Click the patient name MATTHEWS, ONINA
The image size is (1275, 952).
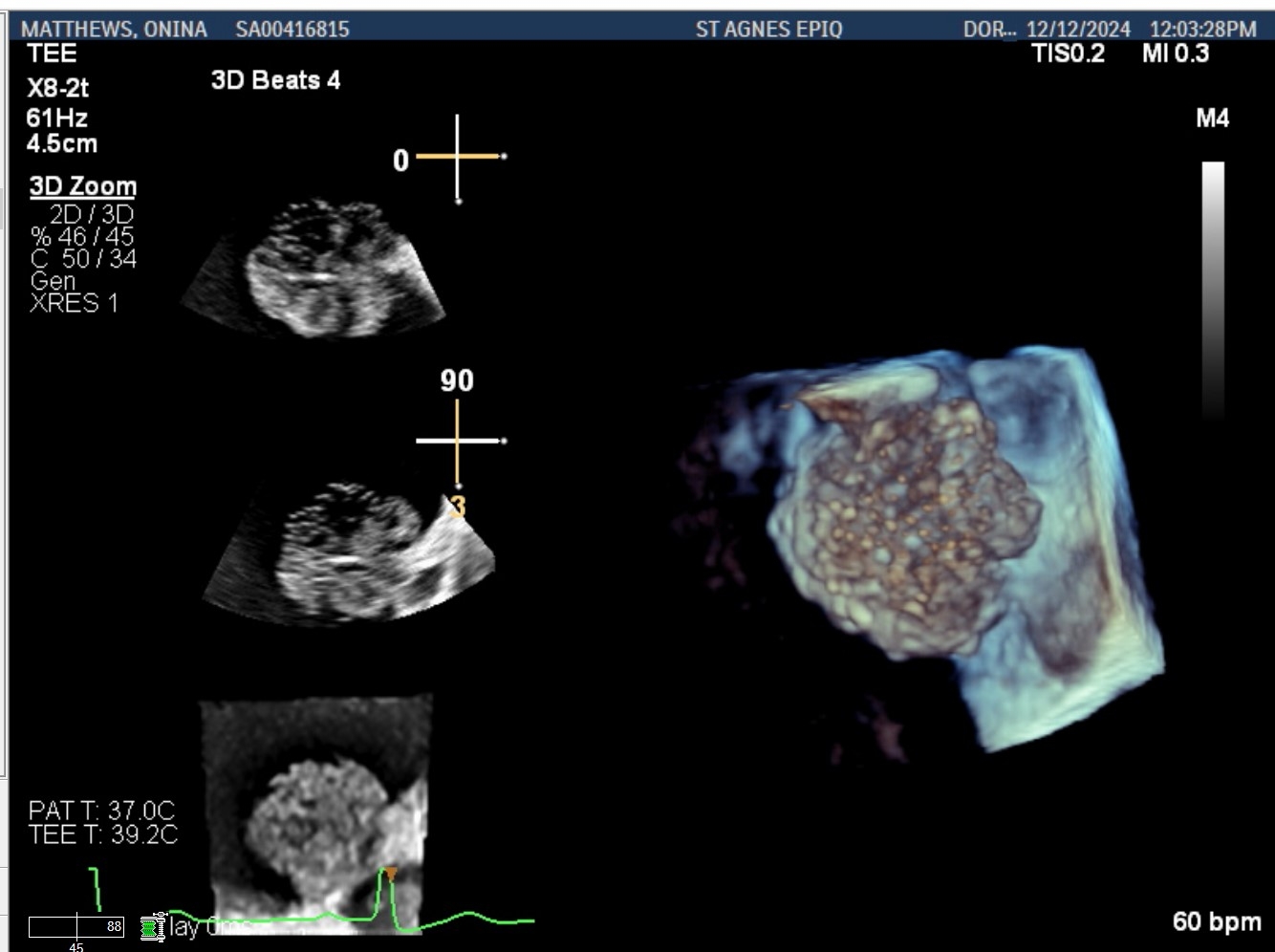[114, 30]
